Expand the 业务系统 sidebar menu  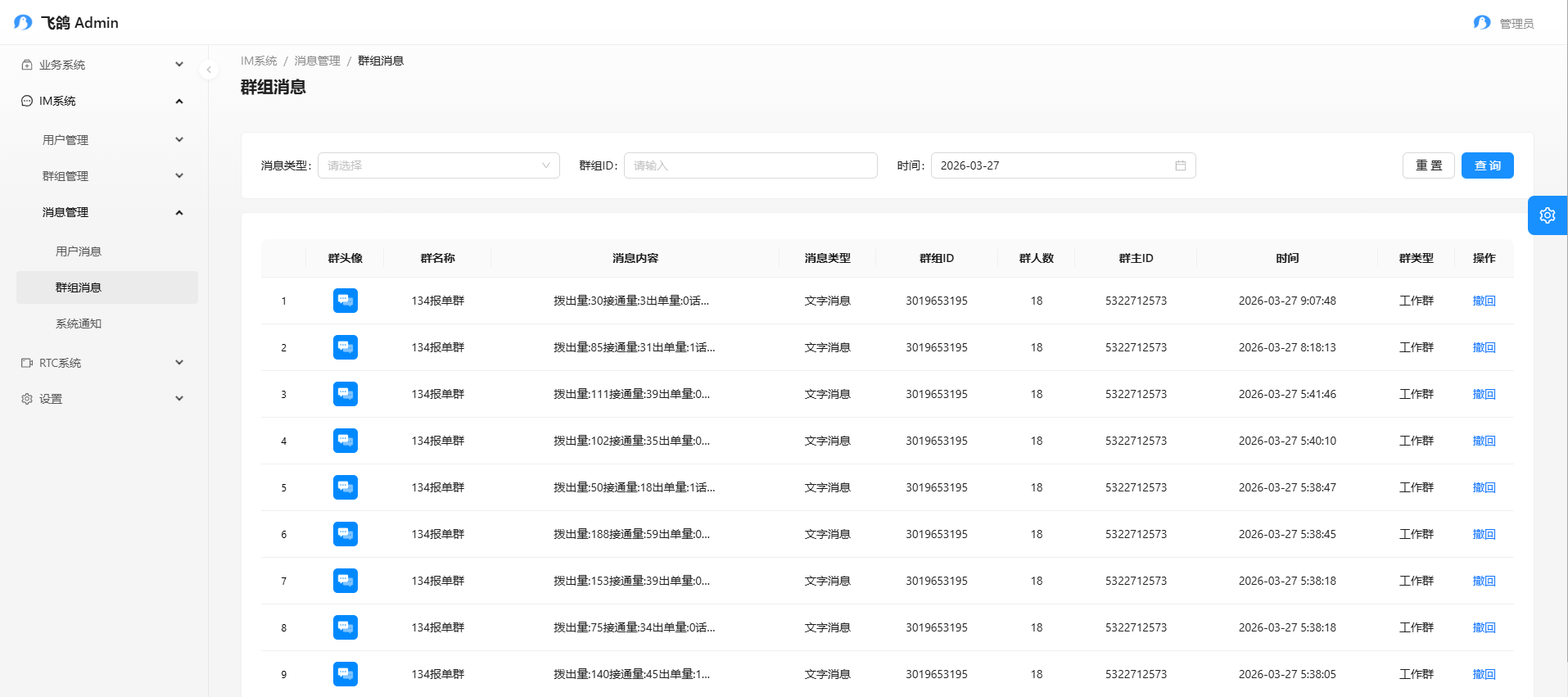pyautogui.click(x=102, y=65)
